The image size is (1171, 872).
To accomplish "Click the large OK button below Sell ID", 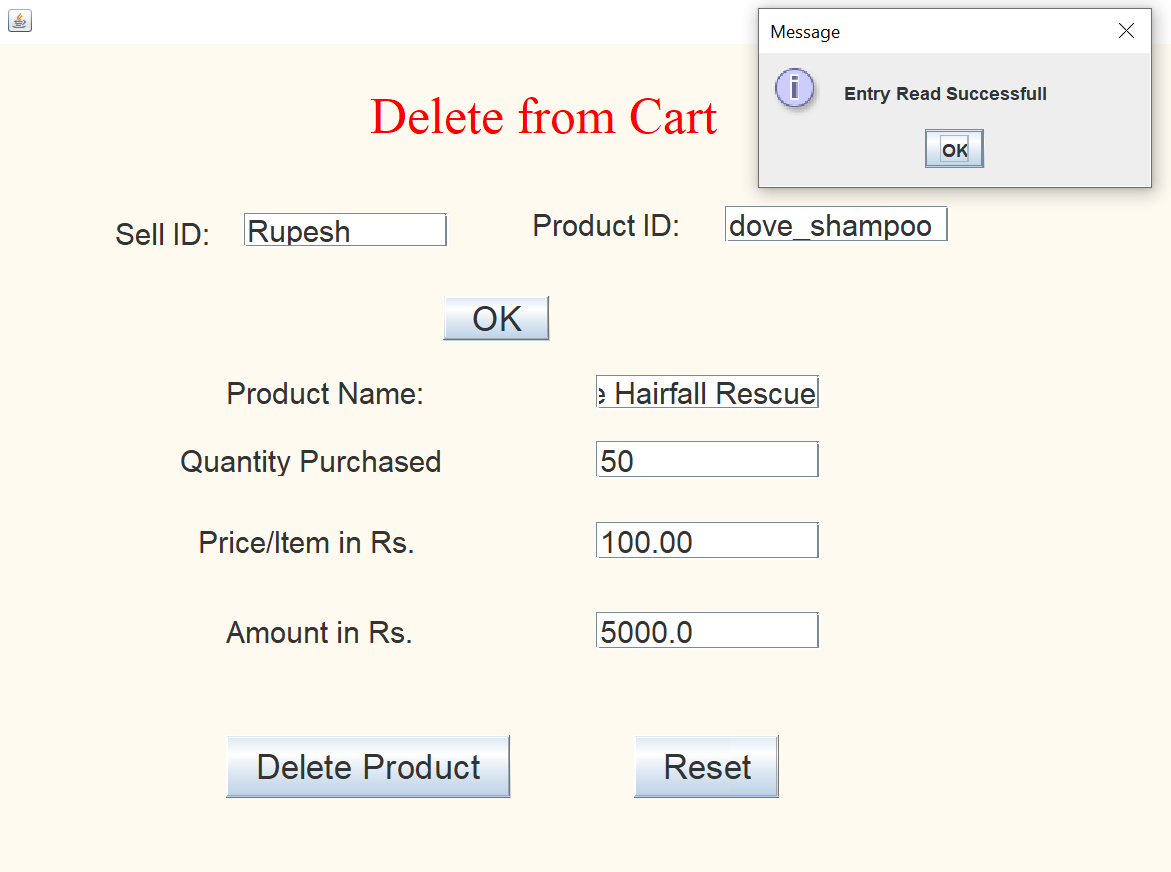I will click(x=496, y=318).
